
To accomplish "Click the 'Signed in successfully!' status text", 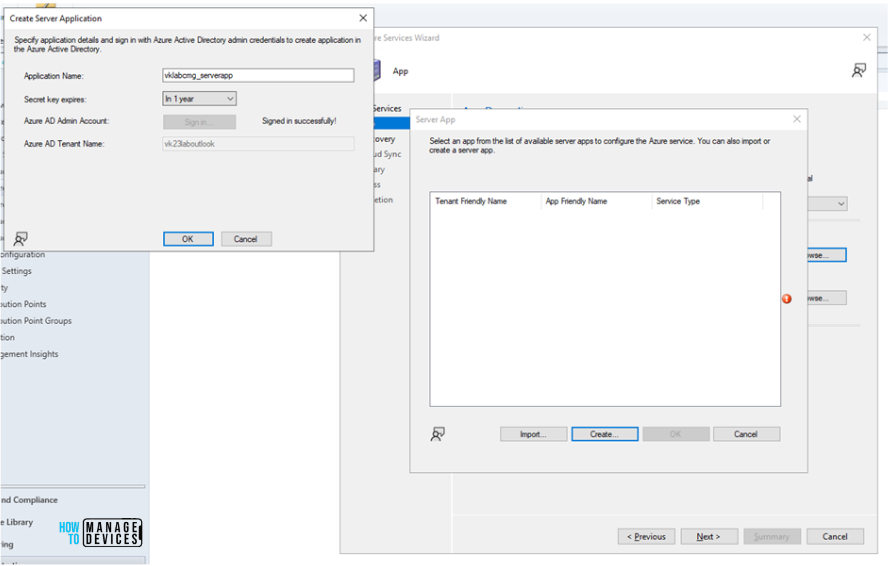I will 299,121.
